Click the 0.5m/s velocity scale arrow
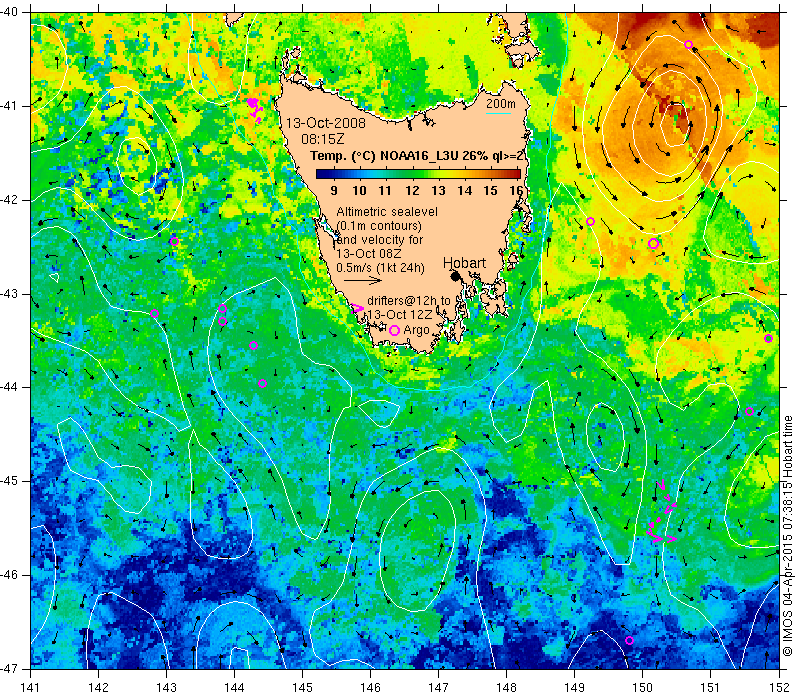 click(x=363, y=280)
